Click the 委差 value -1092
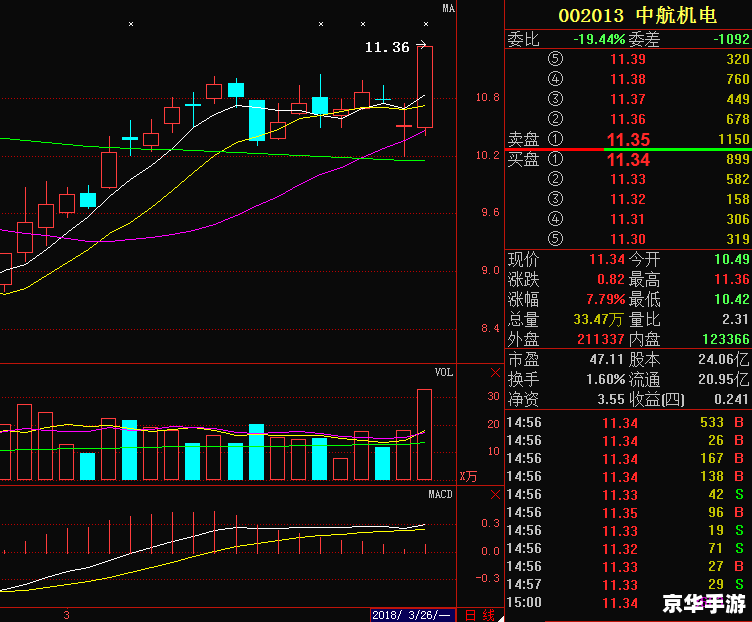752x622 pixels. click(731, 39)
